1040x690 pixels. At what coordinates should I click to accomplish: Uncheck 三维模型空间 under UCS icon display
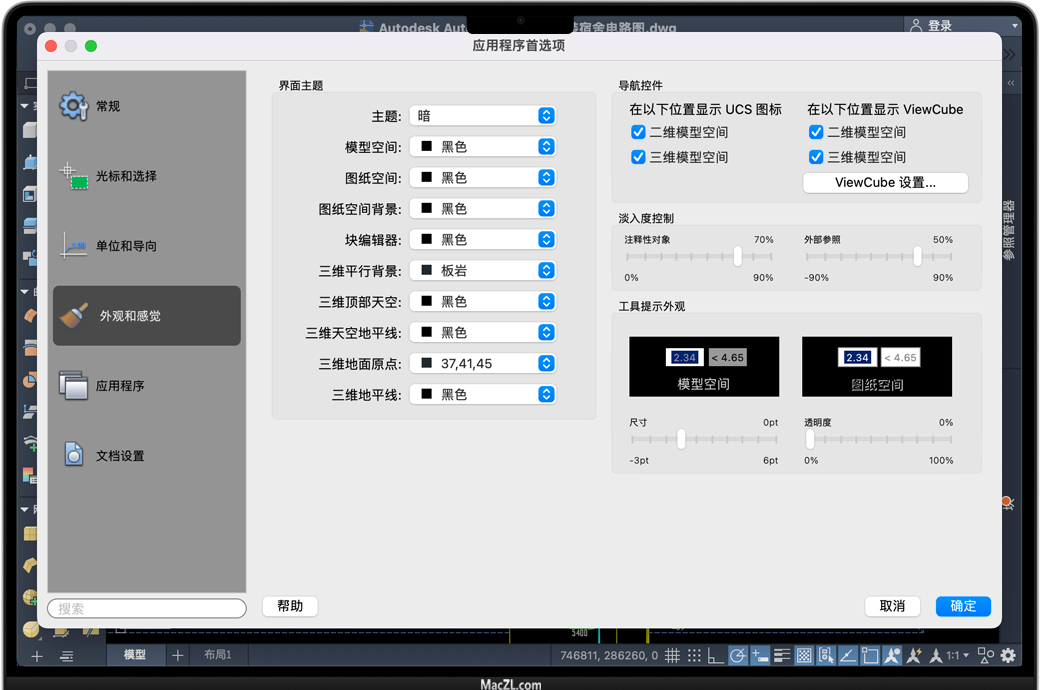(638, 157)
